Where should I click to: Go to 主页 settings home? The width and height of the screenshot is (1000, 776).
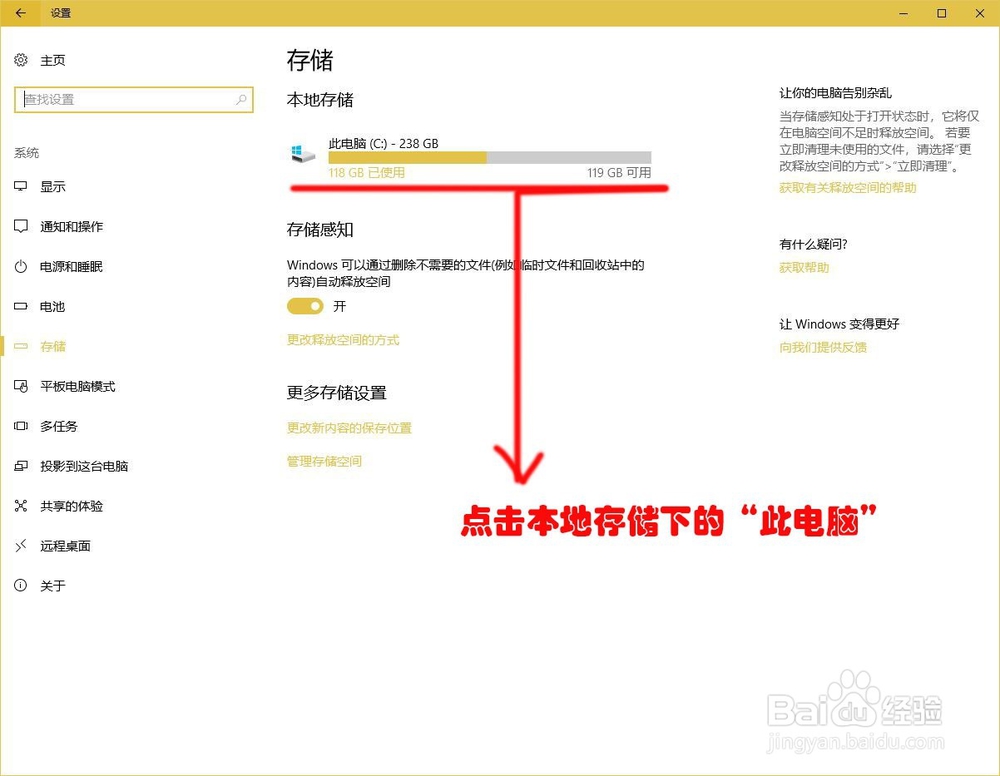coord(52,61)
